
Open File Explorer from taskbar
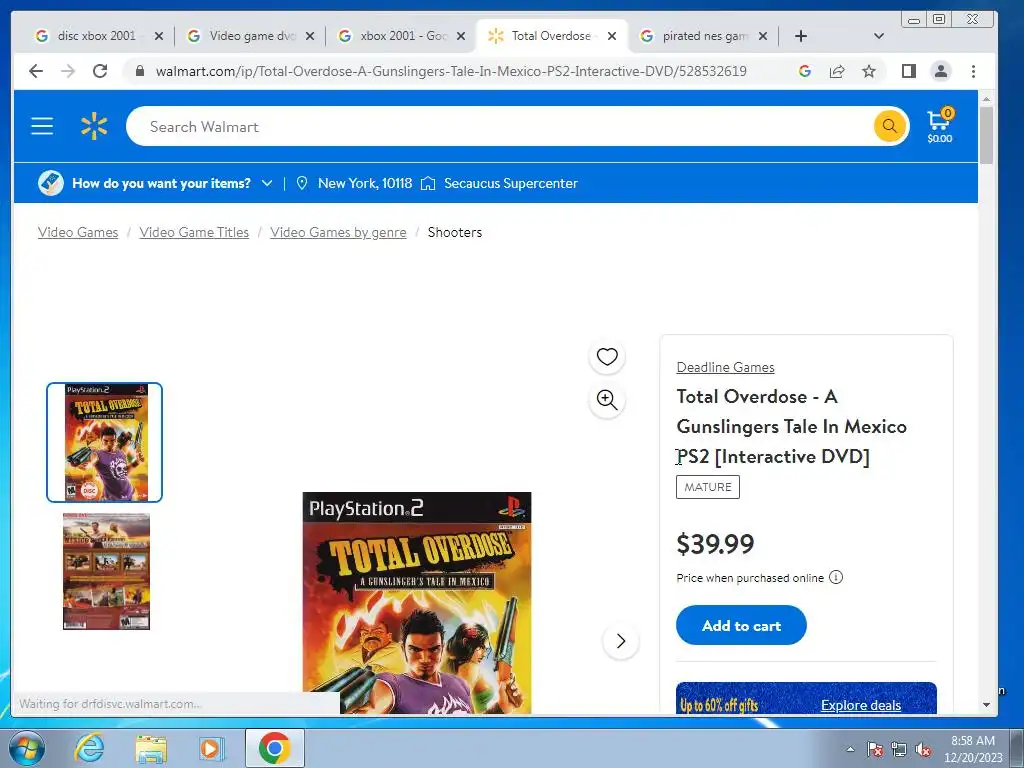[151, 748]
